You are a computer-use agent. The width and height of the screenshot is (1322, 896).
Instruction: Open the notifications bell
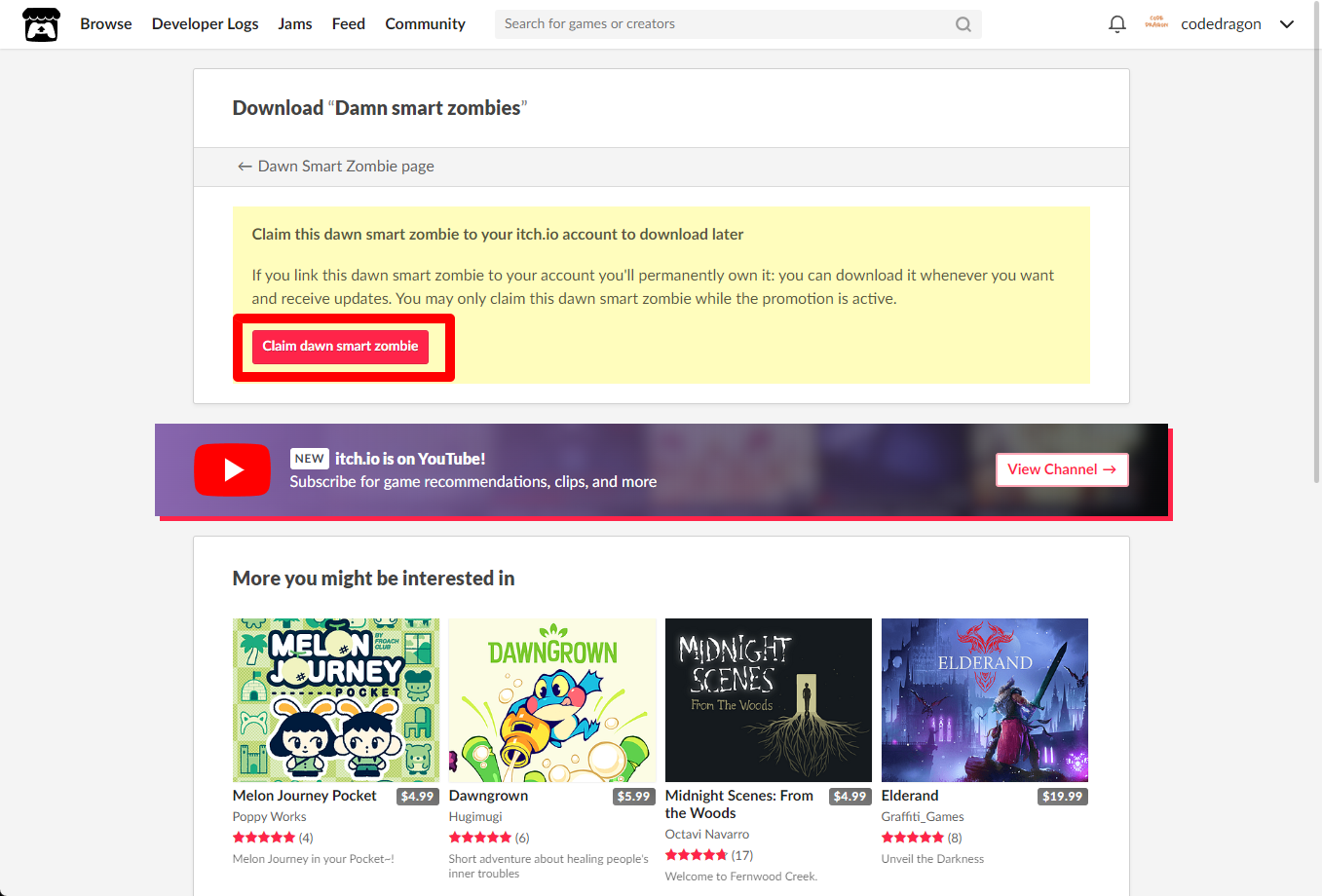point(1117,24)
